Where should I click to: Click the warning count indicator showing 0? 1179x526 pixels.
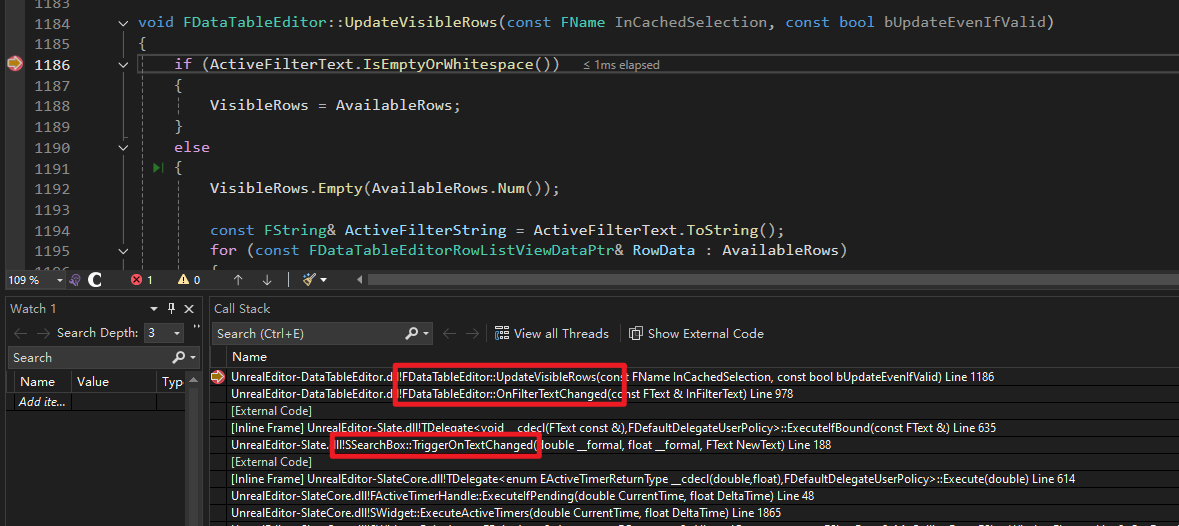coord(189,280)
